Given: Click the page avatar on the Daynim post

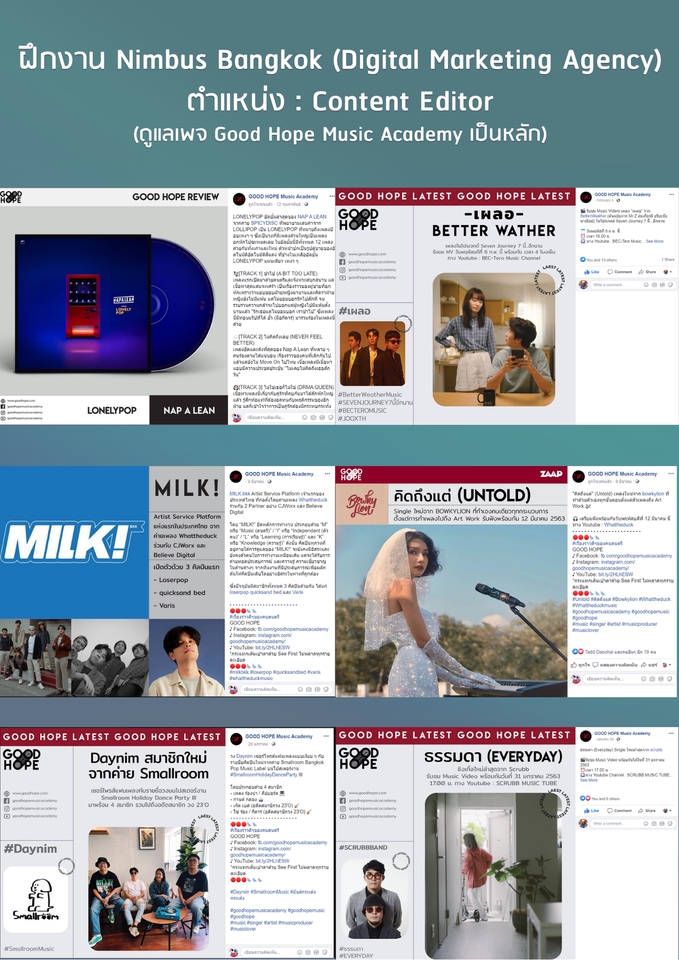Looking at the screenshot, I should pos(236,739).
